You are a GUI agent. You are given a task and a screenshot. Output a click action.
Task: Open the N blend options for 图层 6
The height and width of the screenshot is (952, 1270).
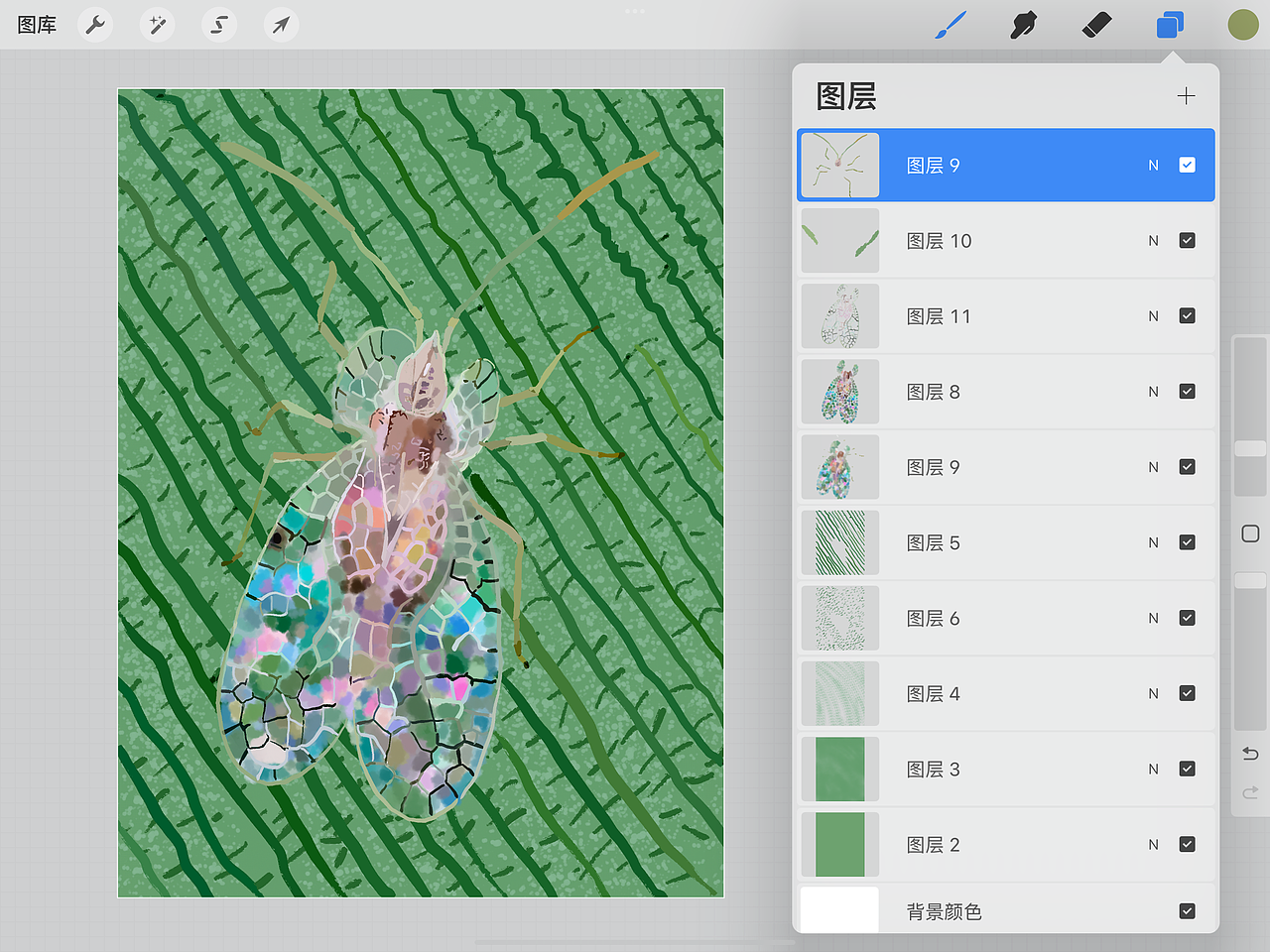(1153, 618)
